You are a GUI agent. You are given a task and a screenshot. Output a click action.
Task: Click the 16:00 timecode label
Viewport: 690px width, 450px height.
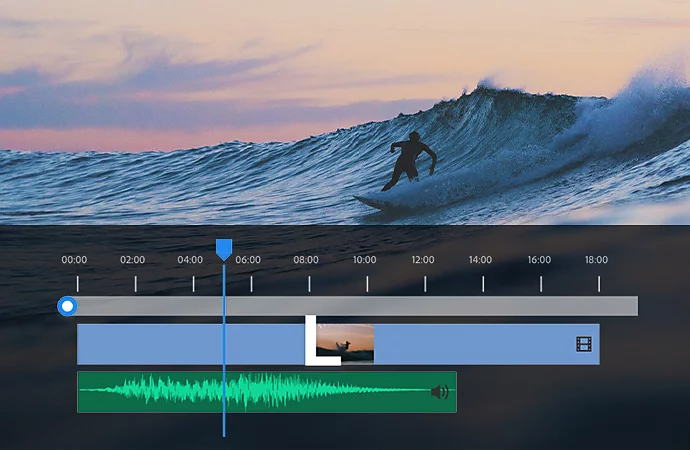(x=539, y=260)
